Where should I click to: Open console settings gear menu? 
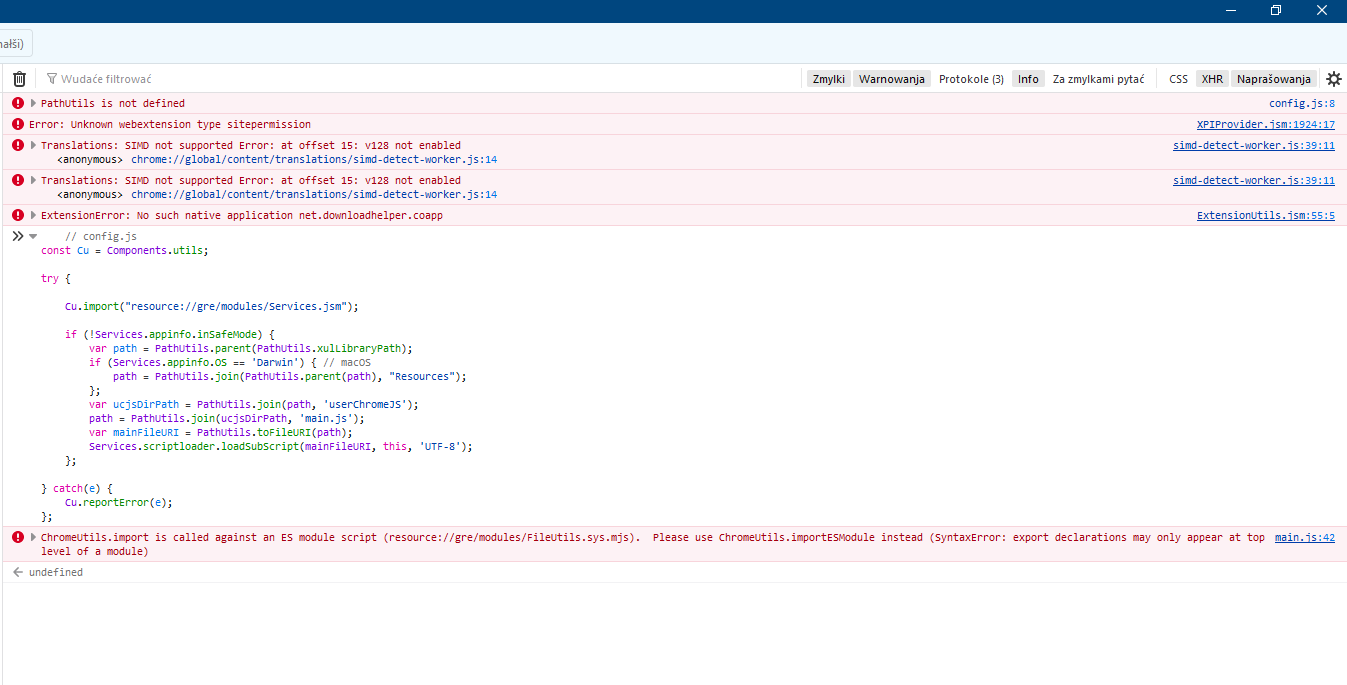coord(1333,79)
